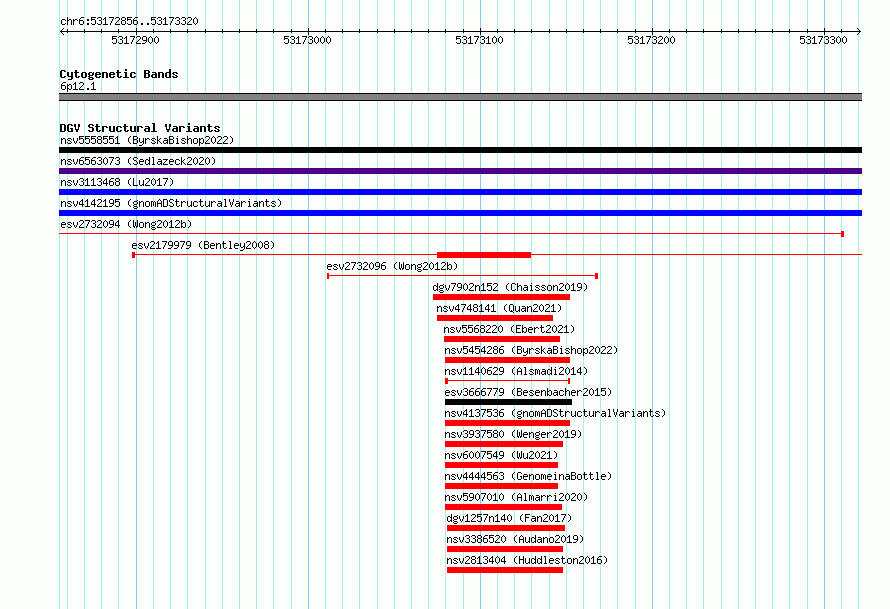Click the nsv5907010 red variant bar

[x=503, y=507]
